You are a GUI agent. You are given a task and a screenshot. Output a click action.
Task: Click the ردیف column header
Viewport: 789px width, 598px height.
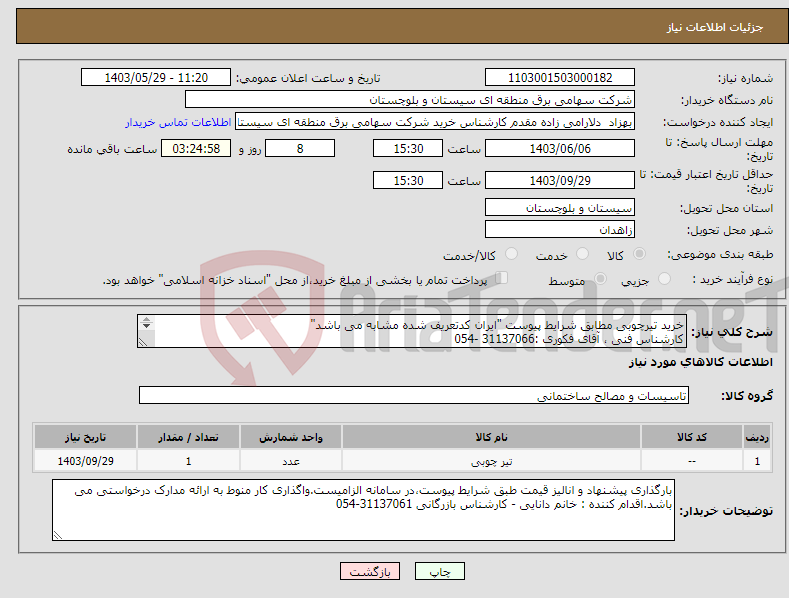pos(757,437)
